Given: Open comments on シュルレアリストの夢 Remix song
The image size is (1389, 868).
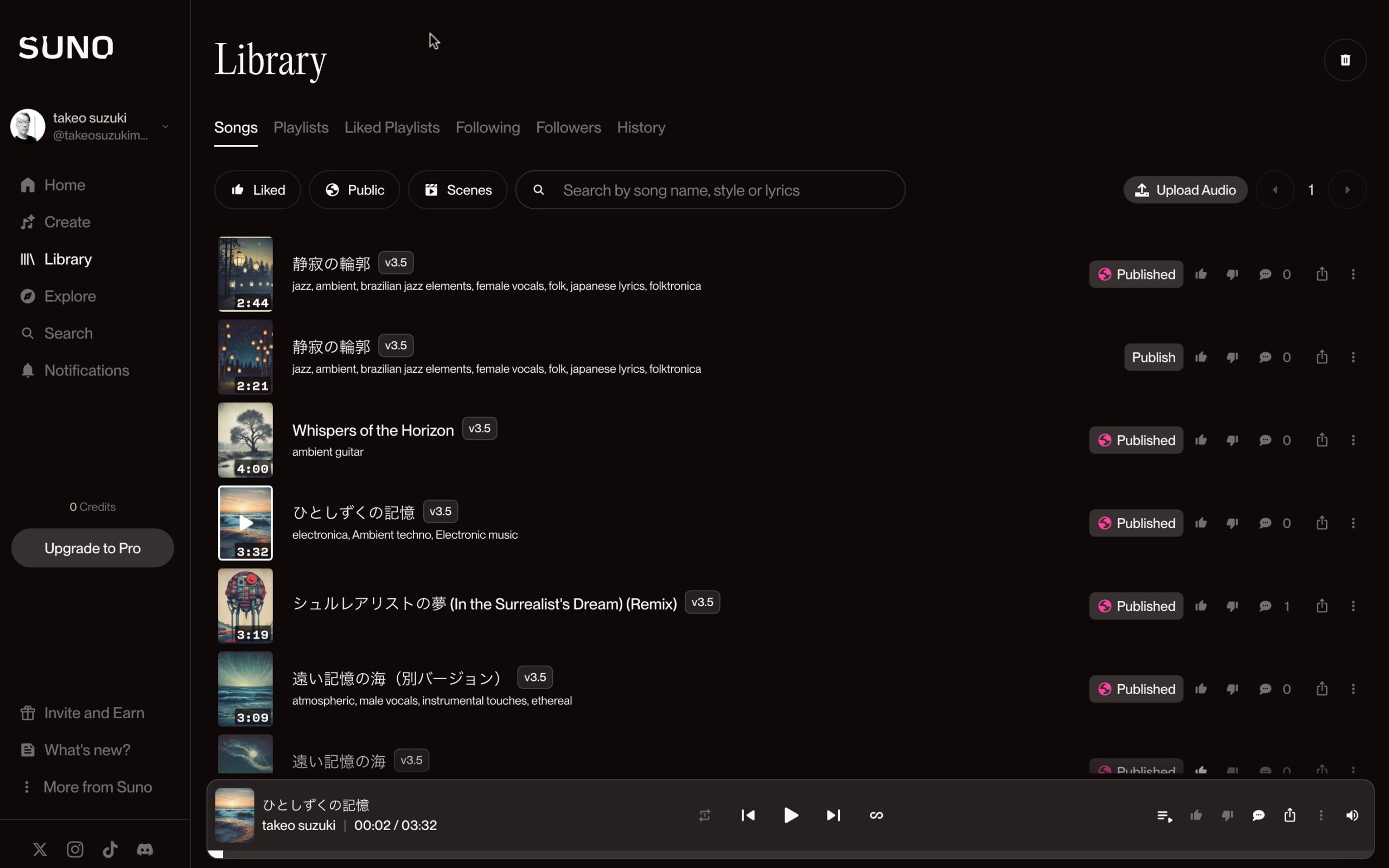Looking at the screenshot, I should 1265,605.
